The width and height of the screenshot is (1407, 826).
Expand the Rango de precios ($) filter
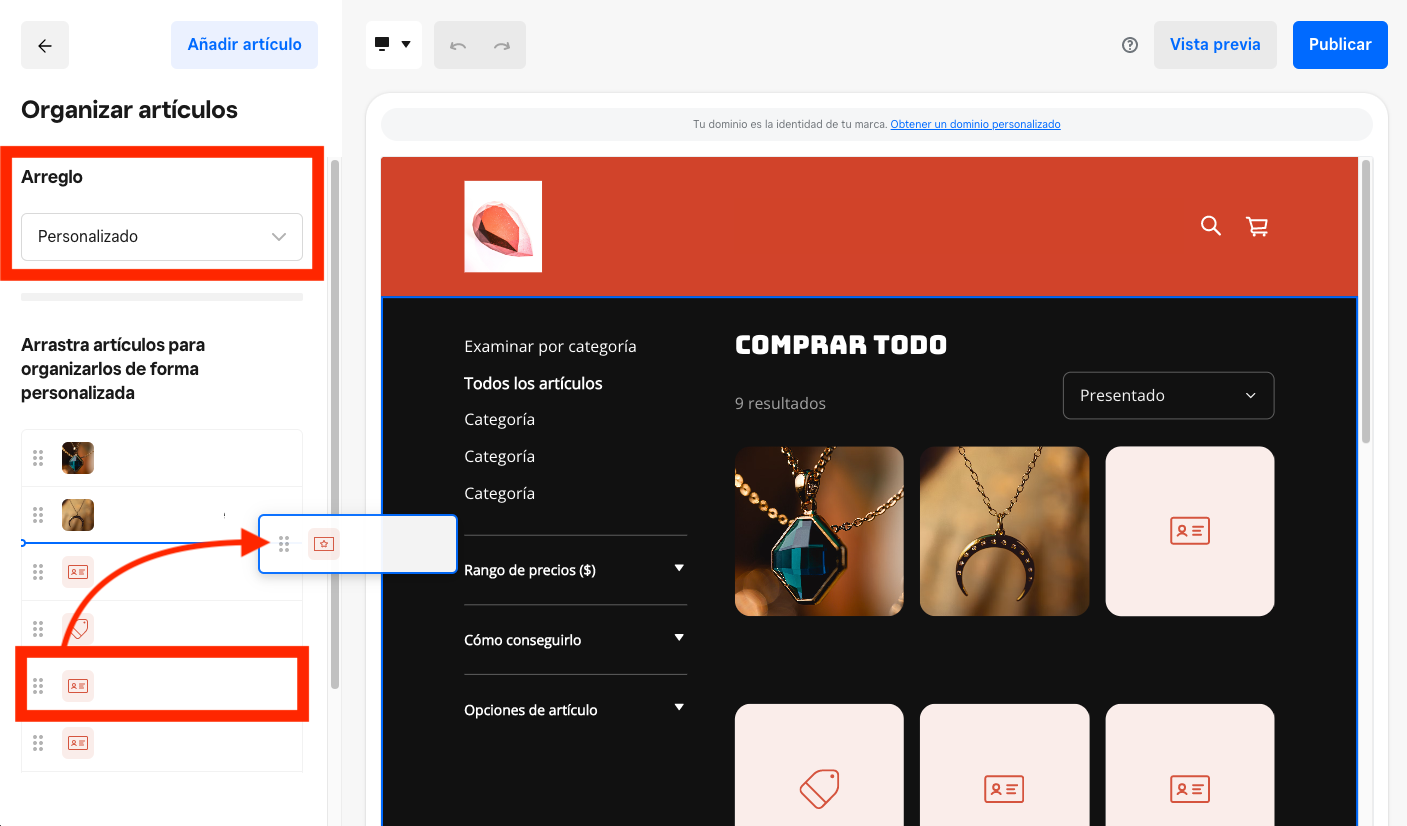click(x=575, y=570)
